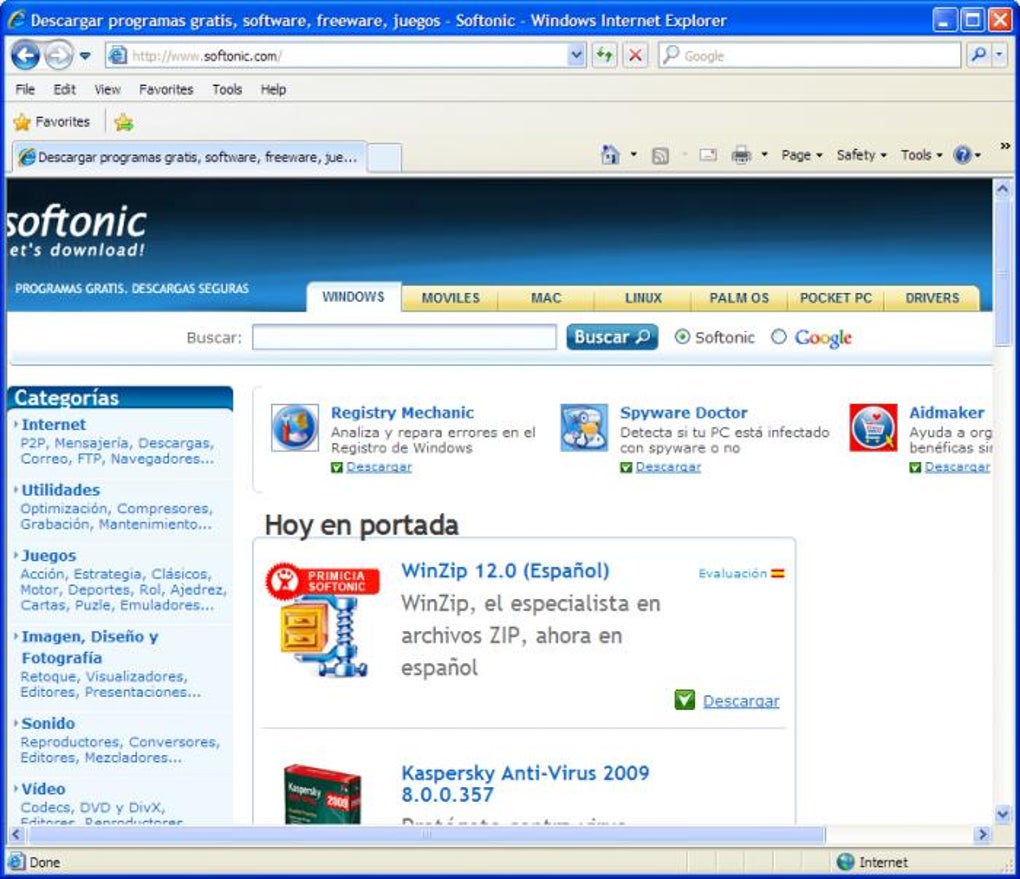Click the vertical scrollbar up arrow
Image resolution: width=1020 pixels, height=879 pixels.
1002,189
